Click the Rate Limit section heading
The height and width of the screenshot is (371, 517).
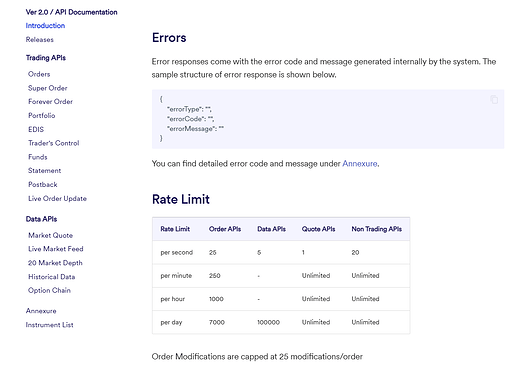tap(181, 199)
